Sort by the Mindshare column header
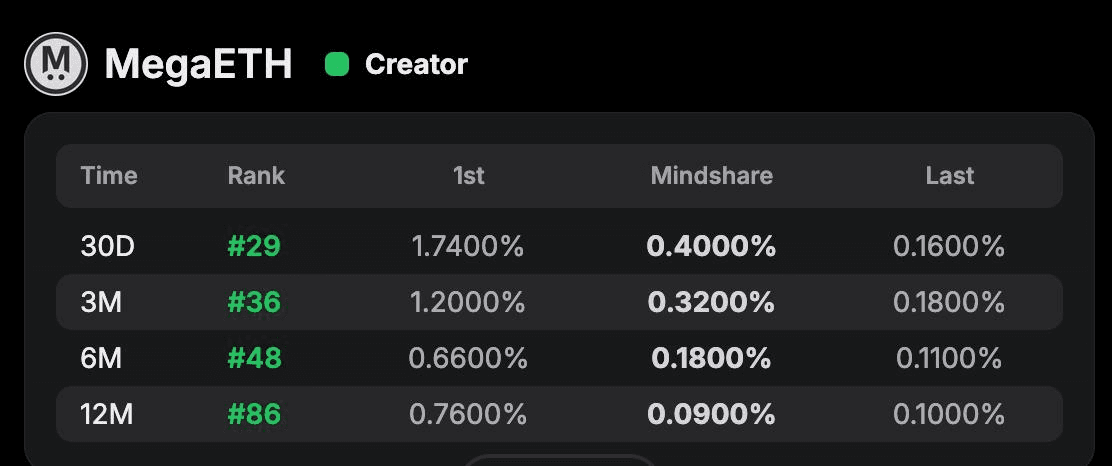This screenshot has width=1112, height=466. click(711, 176)
